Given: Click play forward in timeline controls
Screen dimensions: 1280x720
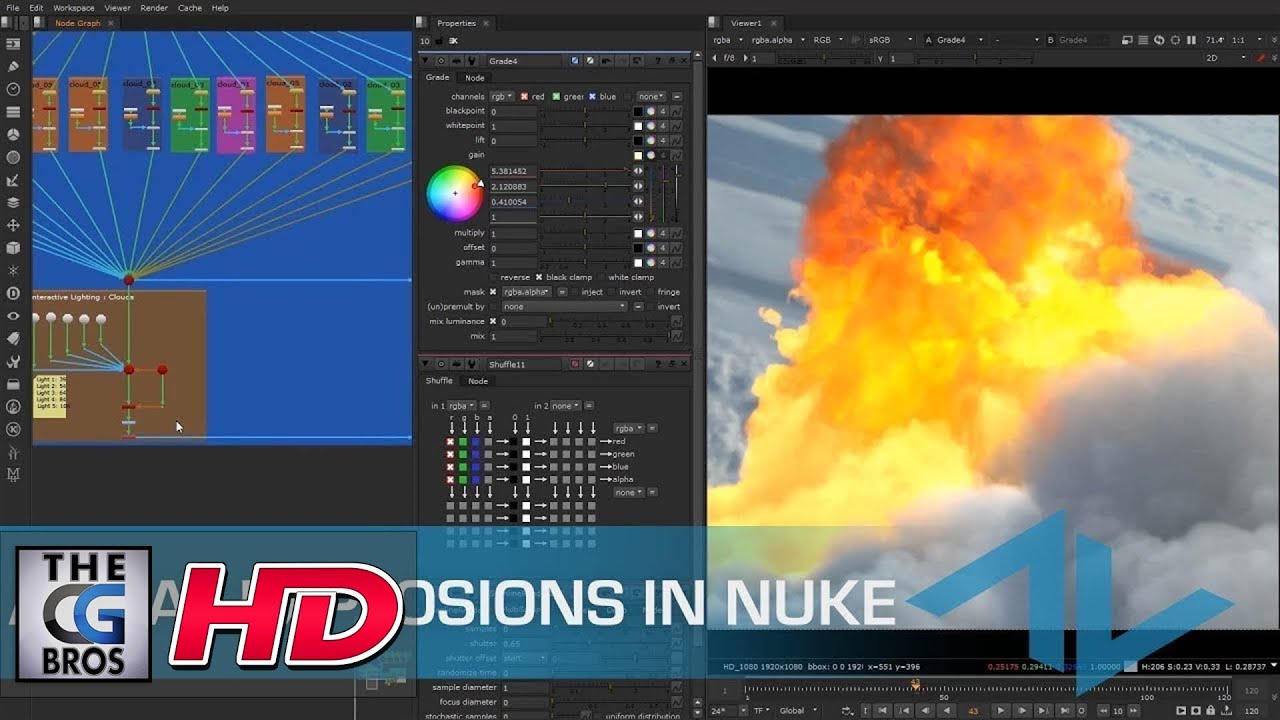Looking at the screenshot, I should pyautogui.click(x=1000, y=710).
